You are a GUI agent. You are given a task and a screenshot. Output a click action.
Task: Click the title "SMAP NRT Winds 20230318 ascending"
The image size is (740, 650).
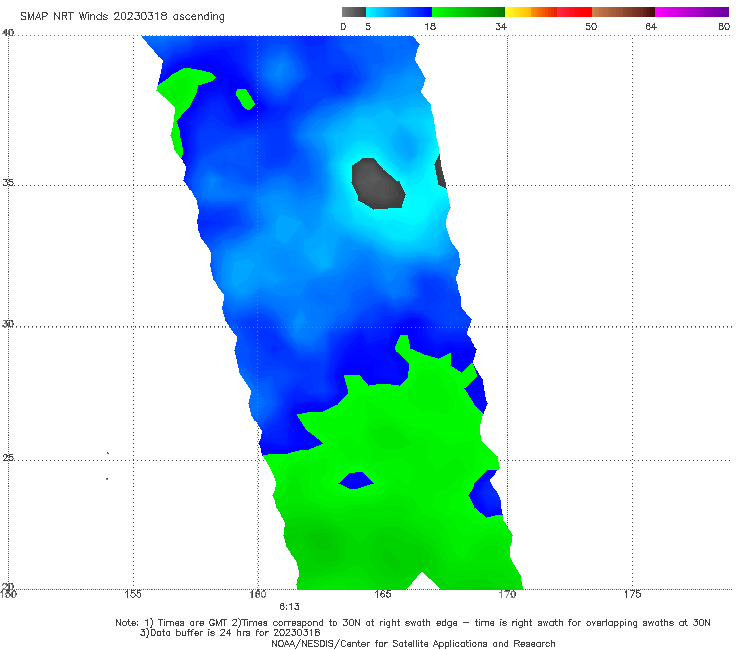pos(122,16)
